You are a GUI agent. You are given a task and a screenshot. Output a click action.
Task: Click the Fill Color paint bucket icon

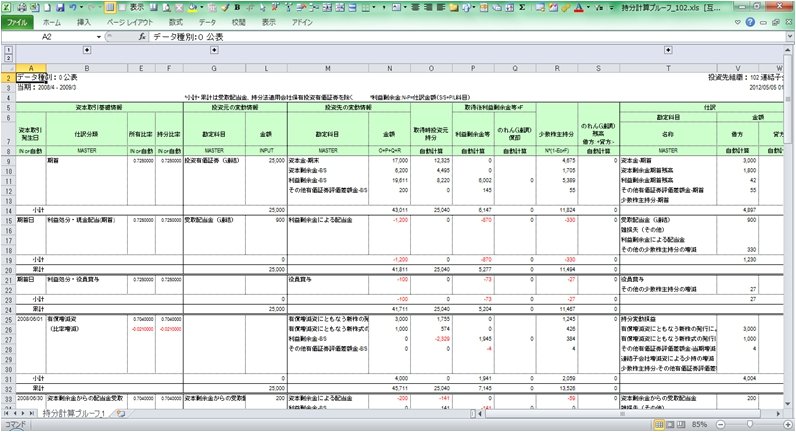(x=193, y=8)
